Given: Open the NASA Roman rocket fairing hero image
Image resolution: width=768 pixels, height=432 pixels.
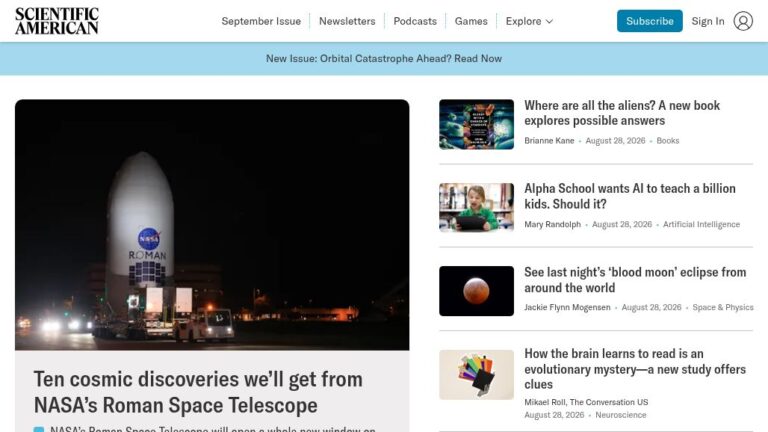Looking at the screenshot, I should click(x=212, y=224).
